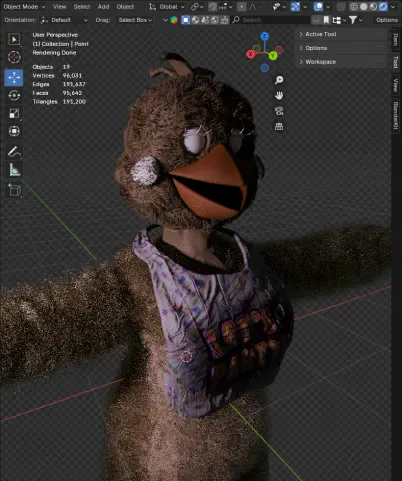
Task: Switch perspective/orthographic with the grid icon
Action: point(279,127)
